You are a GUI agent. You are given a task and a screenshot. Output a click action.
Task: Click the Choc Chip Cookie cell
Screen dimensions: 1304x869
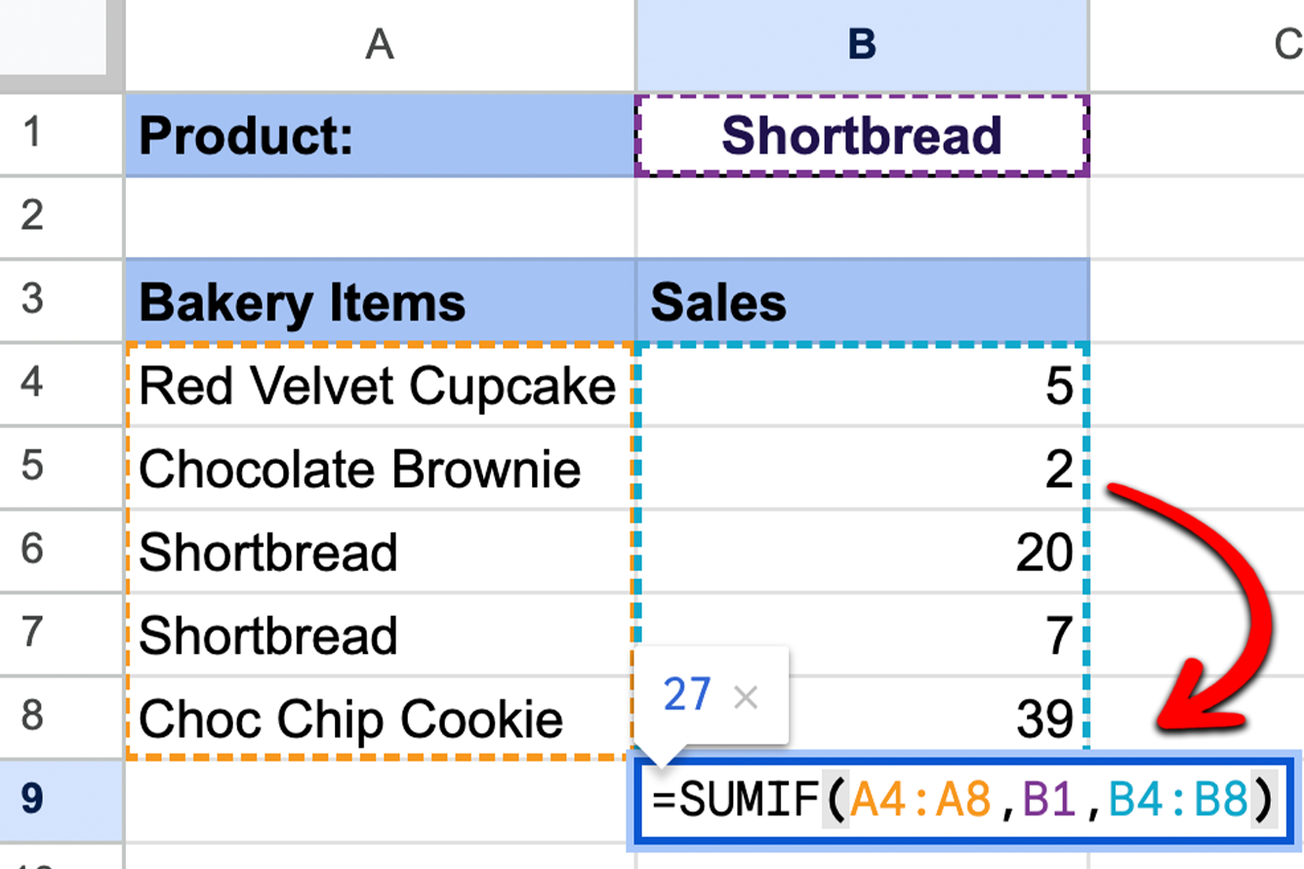(x=378, y=718)
